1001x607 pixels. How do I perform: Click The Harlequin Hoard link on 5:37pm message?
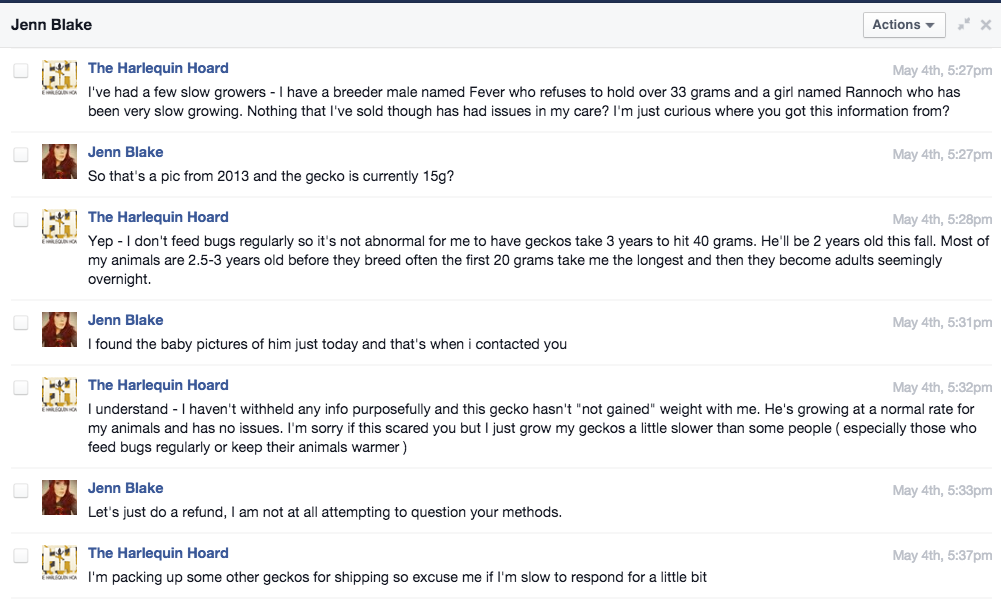point(158,553)
